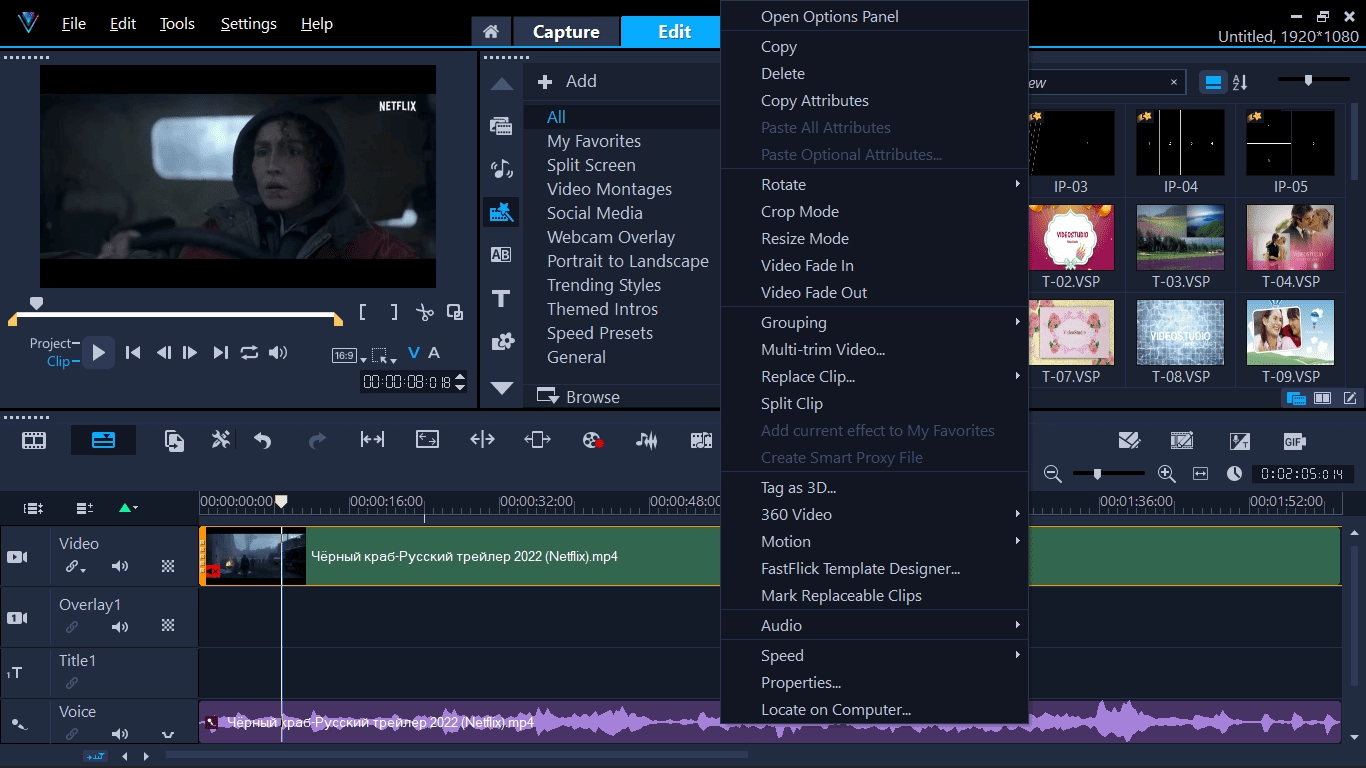
Task: Click Fit project in timeline window icon
Action: [1201, 474]
